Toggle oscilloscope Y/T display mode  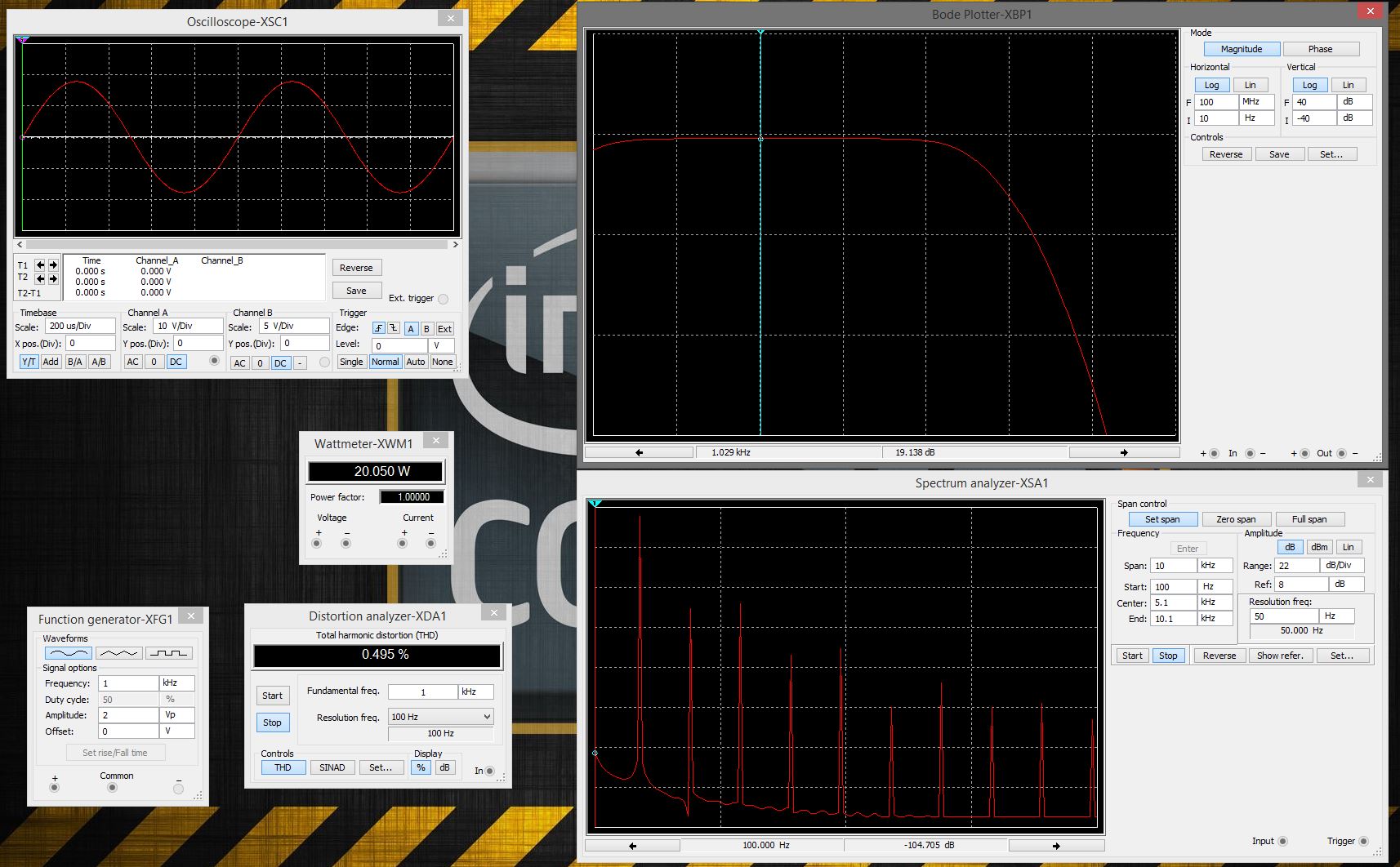29,362
